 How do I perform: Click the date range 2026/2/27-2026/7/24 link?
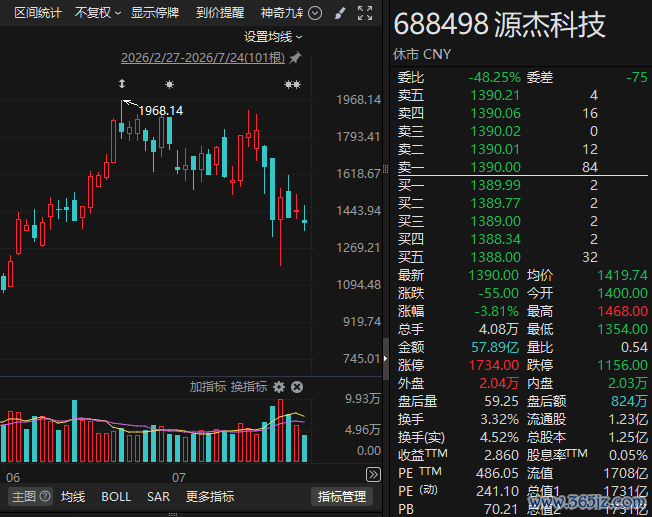(x=203, y=57)
